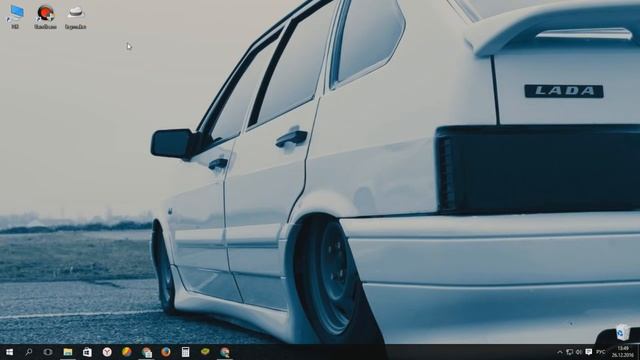The width and height of the screenshot is (640, 360).
Task: Open the network status tray icon
Action: coord(569,352)
